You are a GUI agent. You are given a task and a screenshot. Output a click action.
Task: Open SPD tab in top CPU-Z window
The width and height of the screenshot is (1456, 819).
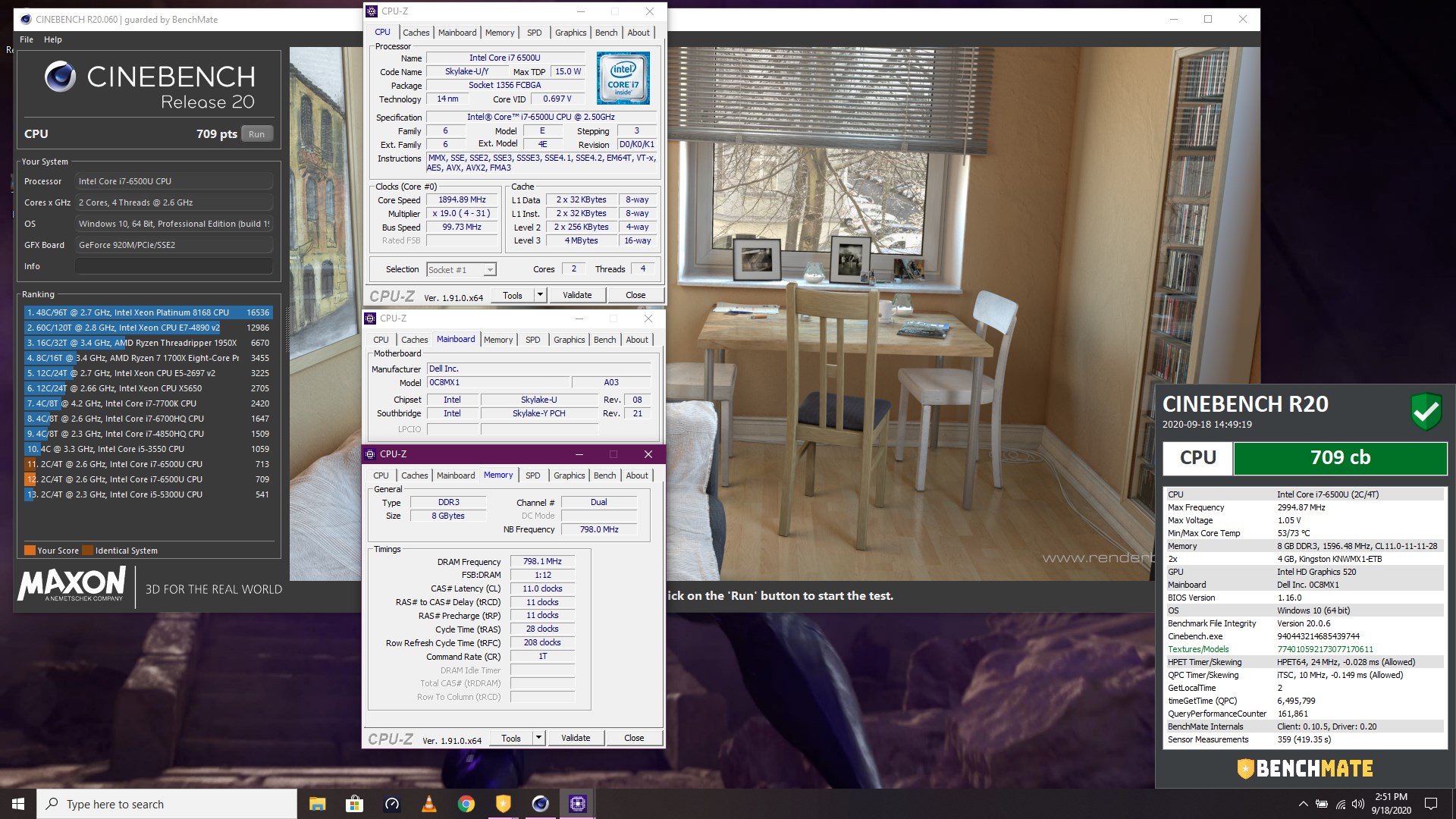click(x=535, y=33)
